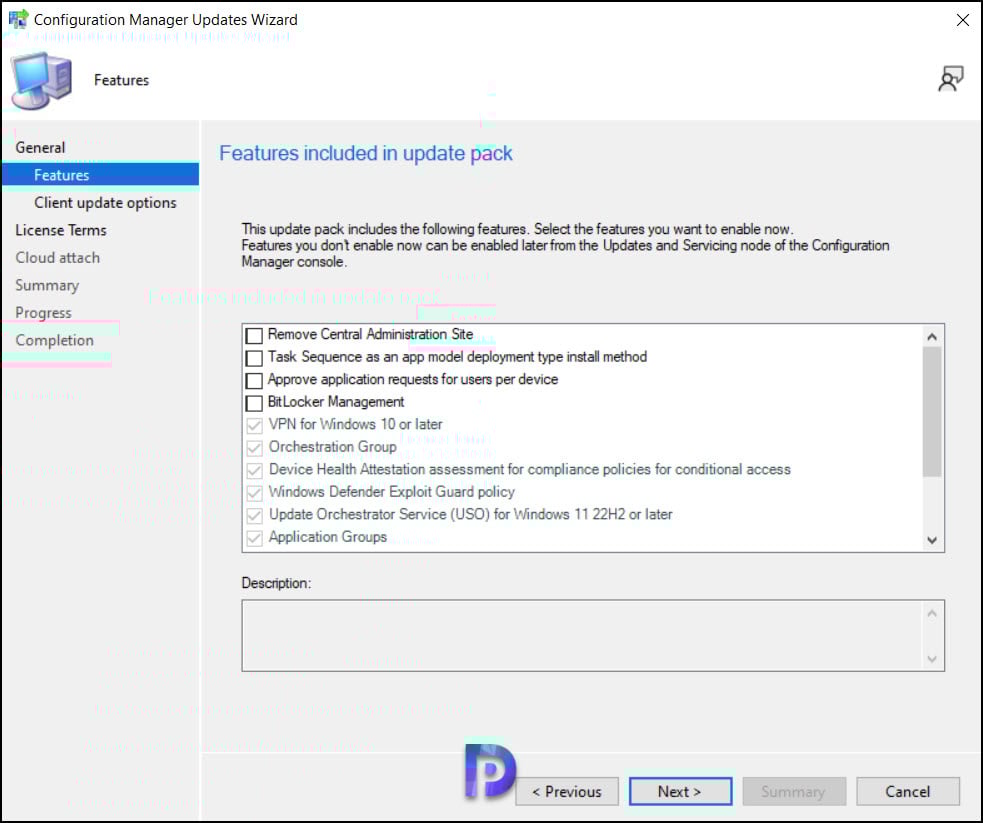Enable BitLocker Management feature
The height and width of the screenshot is (823, 983).
[254, 403]
